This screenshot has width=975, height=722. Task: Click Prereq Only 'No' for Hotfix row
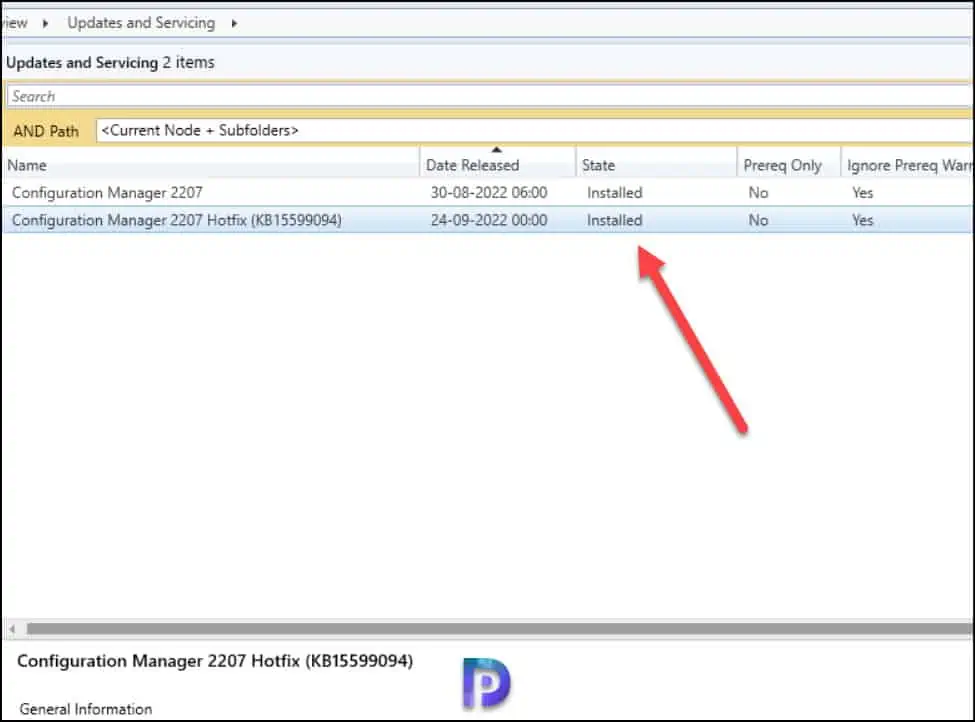(x=758, y=220)
